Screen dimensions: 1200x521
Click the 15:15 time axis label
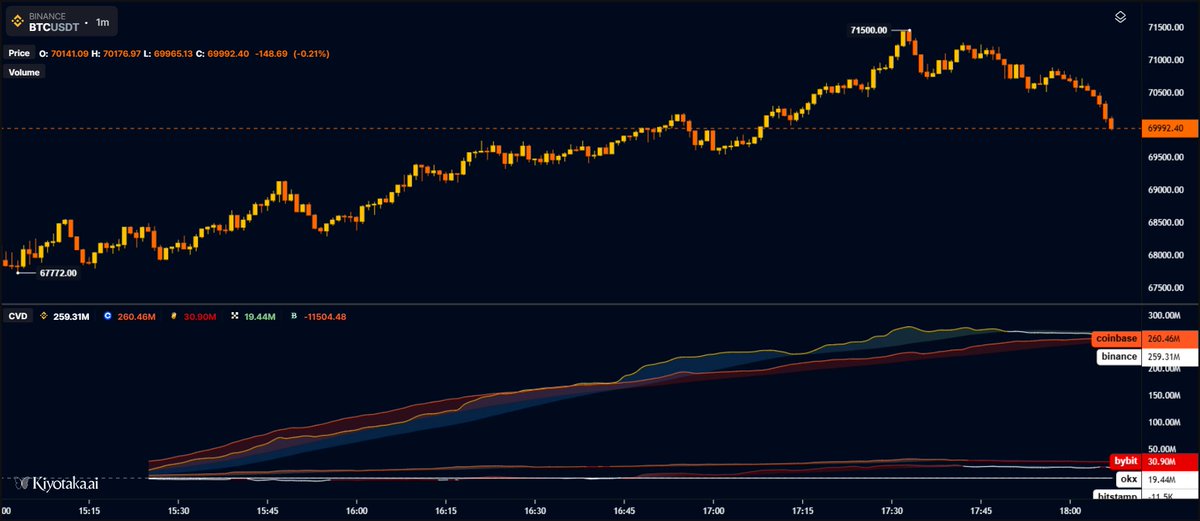click(x=88, y=509)
